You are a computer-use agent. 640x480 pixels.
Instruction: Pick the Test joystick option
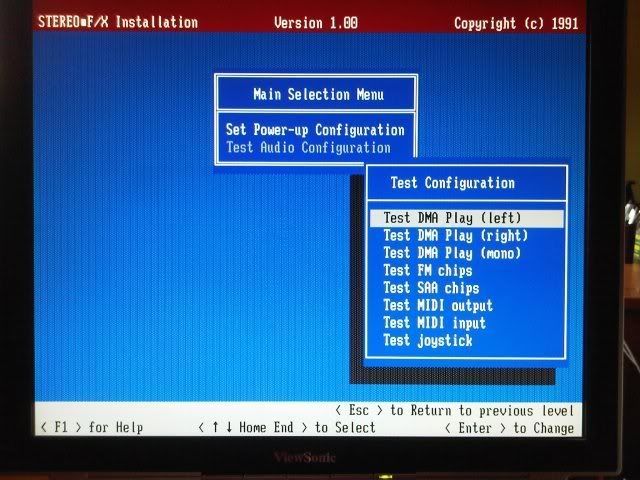(x=428, y=340)
